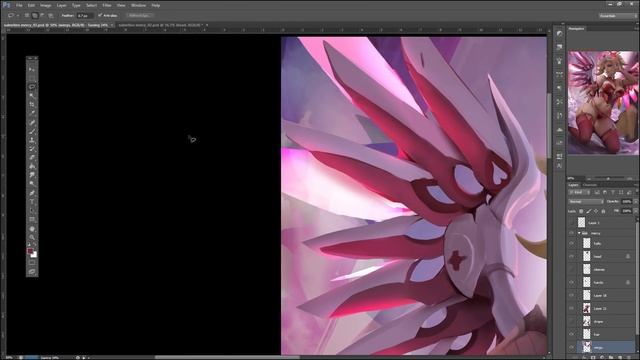The height and width of the screenshot is (360, 640).
Task: Select the Paint Bucket tool
Action: coord(32,166)
